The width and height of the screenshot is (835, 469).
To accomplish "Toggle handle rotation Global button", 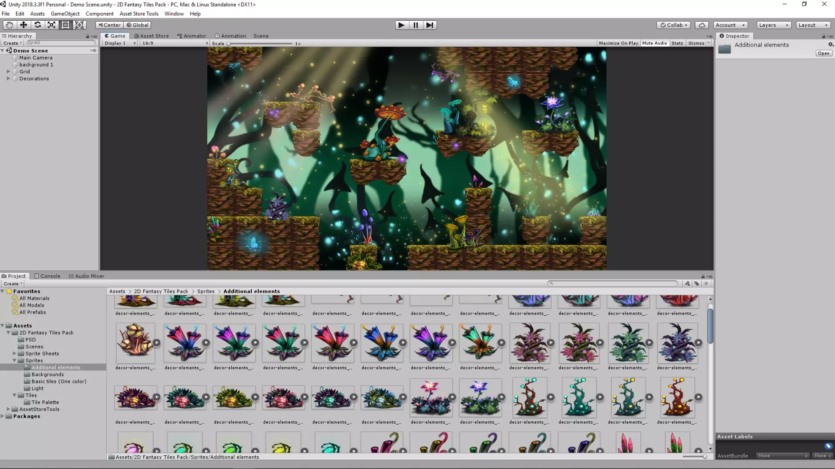I will pos(138,25).
